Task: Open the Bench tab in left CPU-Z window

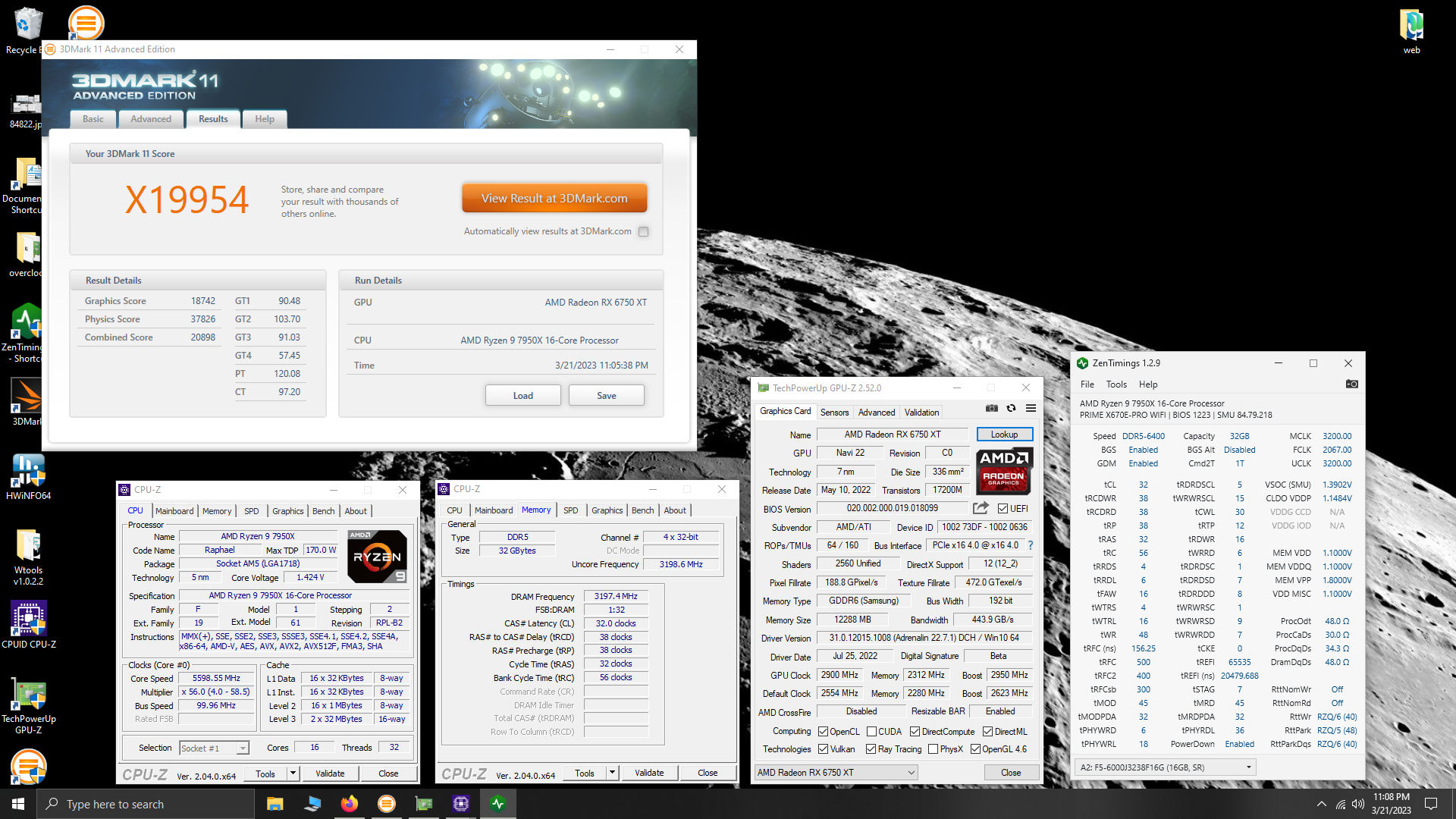Action: tap(324, 511)
